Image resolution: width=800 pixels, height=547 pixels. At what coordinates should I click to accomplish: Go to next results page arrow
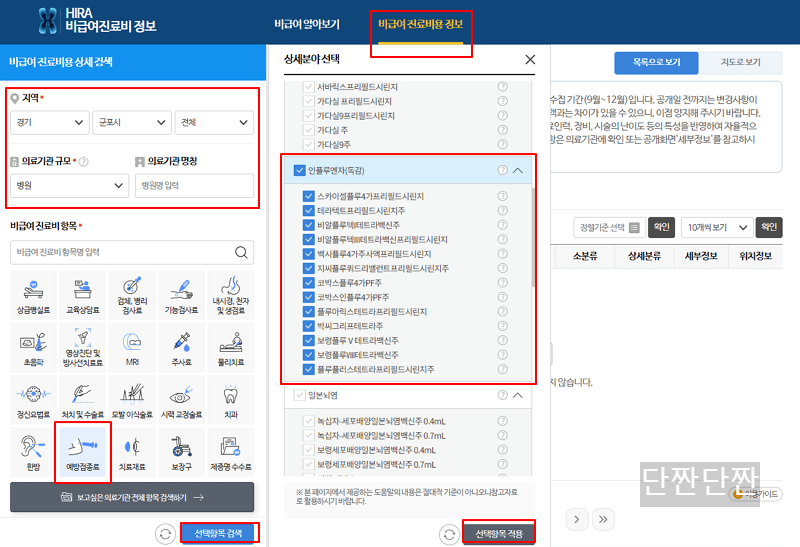click(x=577, y=519)
